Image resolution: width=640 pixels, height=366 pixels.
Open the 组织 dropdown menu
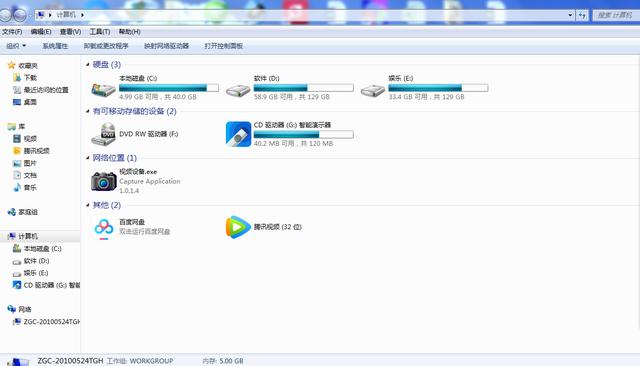click(x=16, y=46)
